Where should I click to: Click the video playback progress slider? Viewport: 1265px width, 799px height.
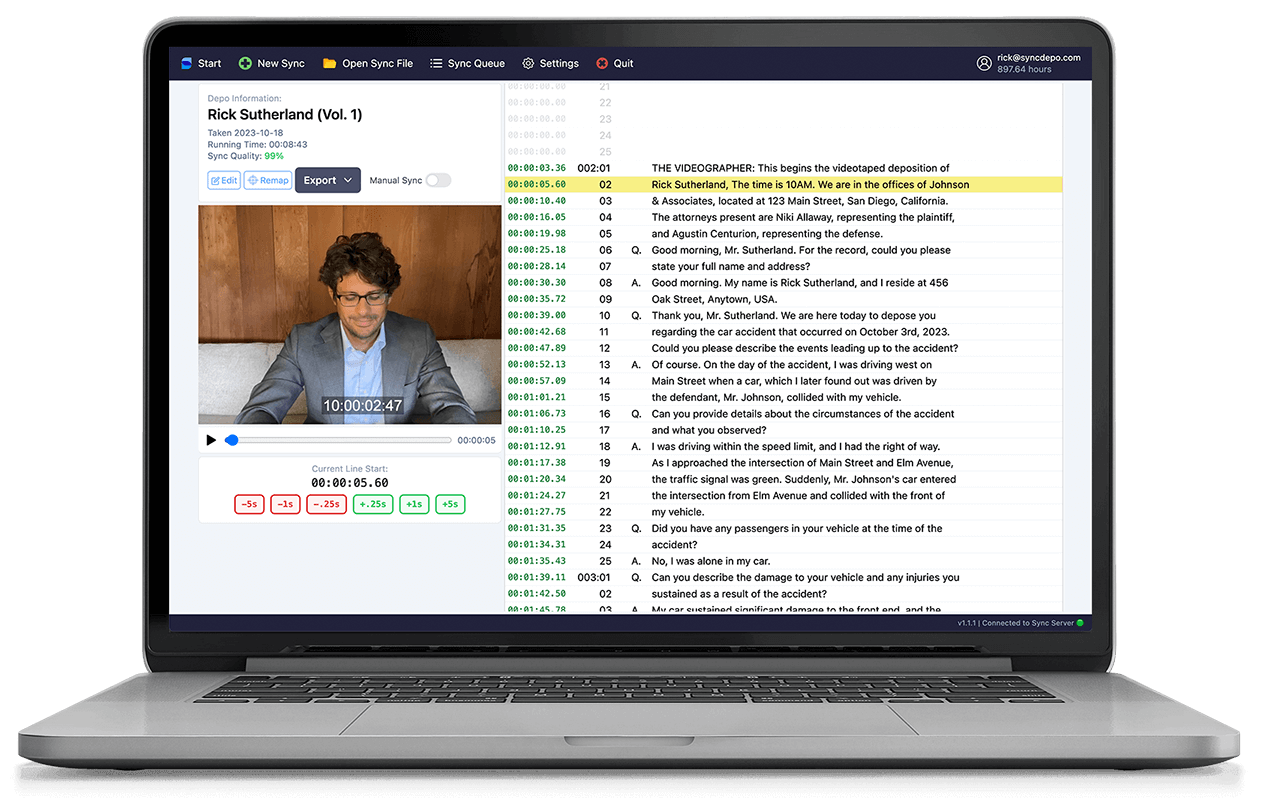point(340,439)
